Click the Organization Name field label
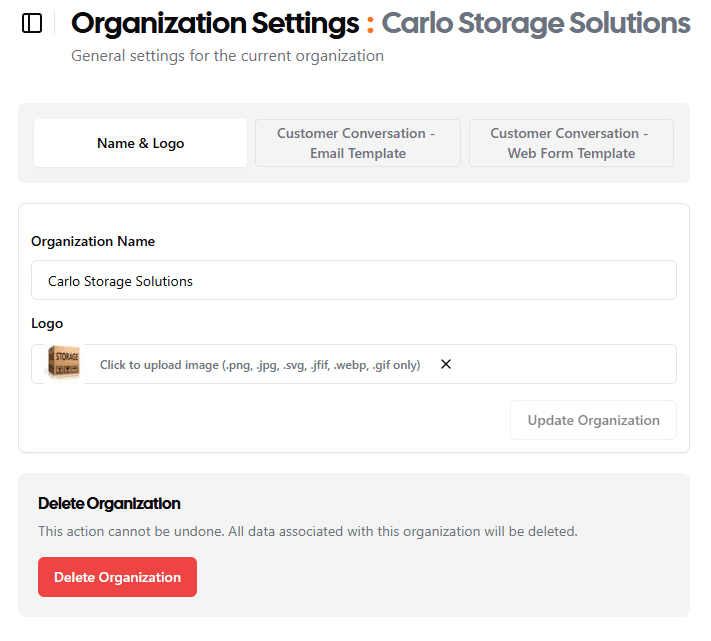The height and width of the screenshot is (641, 711). [93, 241]
